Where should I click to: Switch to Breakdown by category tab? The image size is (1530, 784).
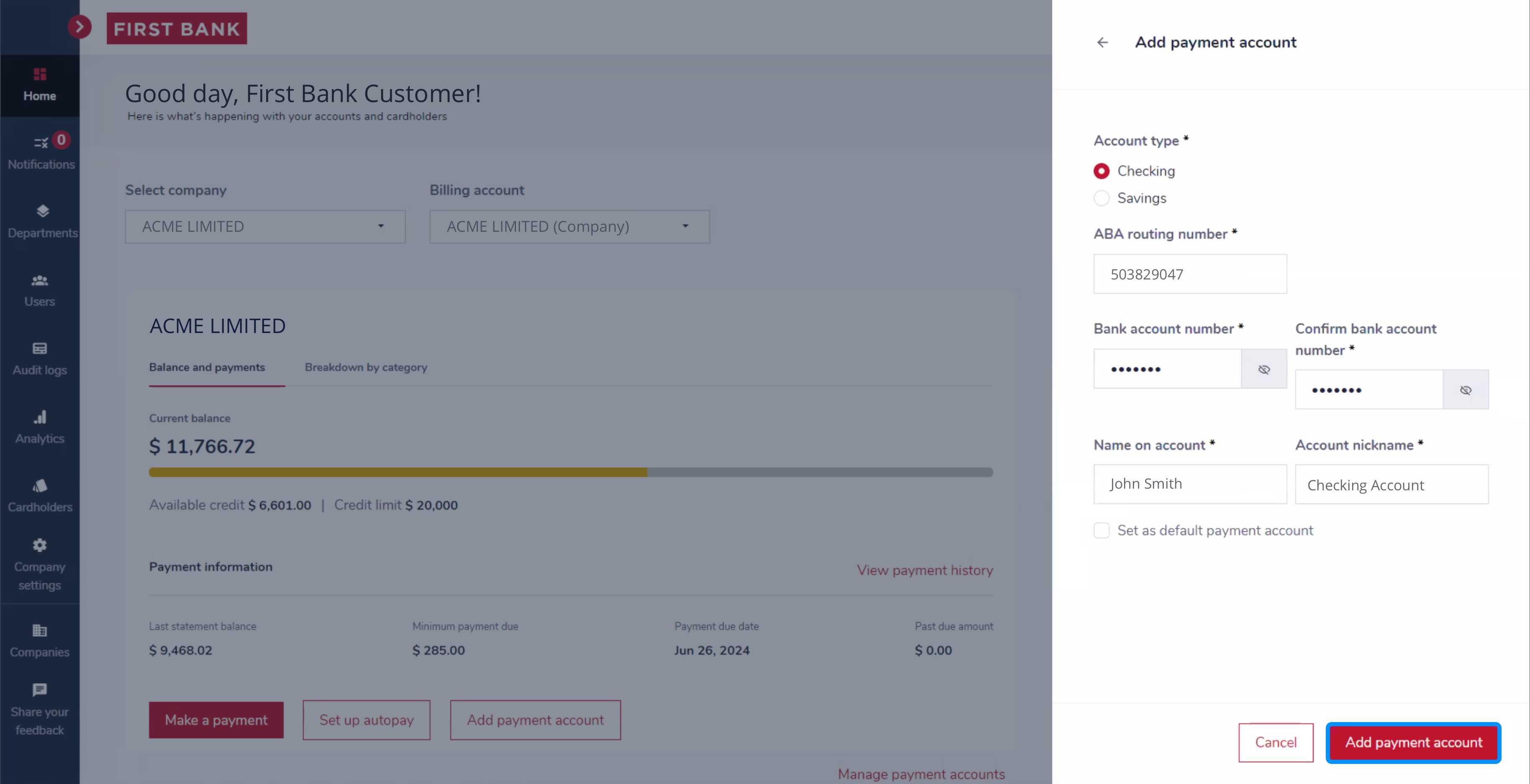(x=366, y=367)
